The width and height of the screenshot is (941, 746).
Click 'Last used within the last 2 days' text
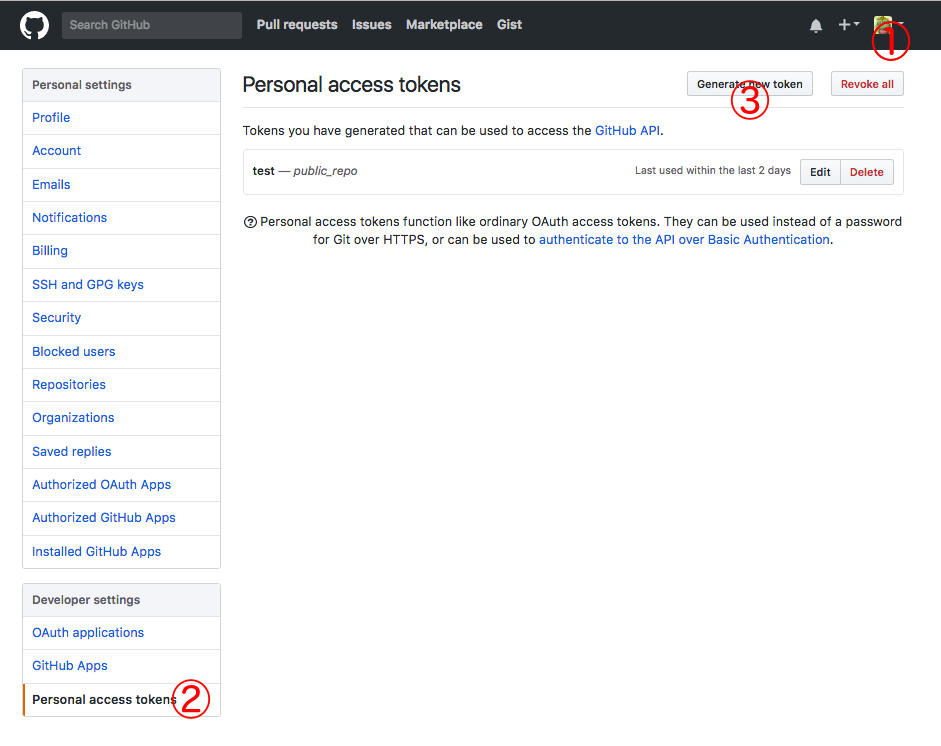tap(713, 170)
